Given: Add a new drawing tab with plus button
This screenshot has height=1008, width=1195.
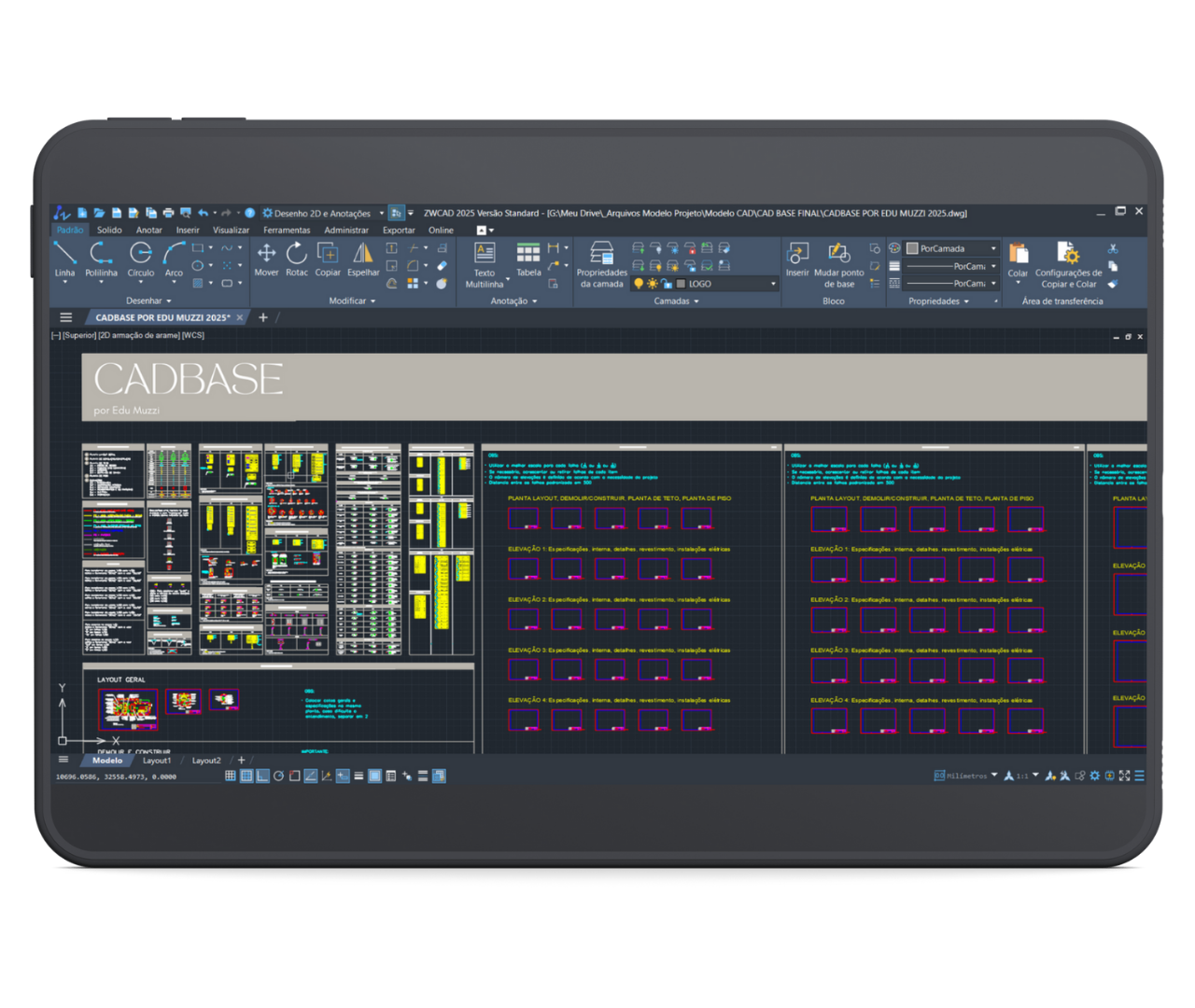Looking at the screenshot, I should (x=263, y=317).
